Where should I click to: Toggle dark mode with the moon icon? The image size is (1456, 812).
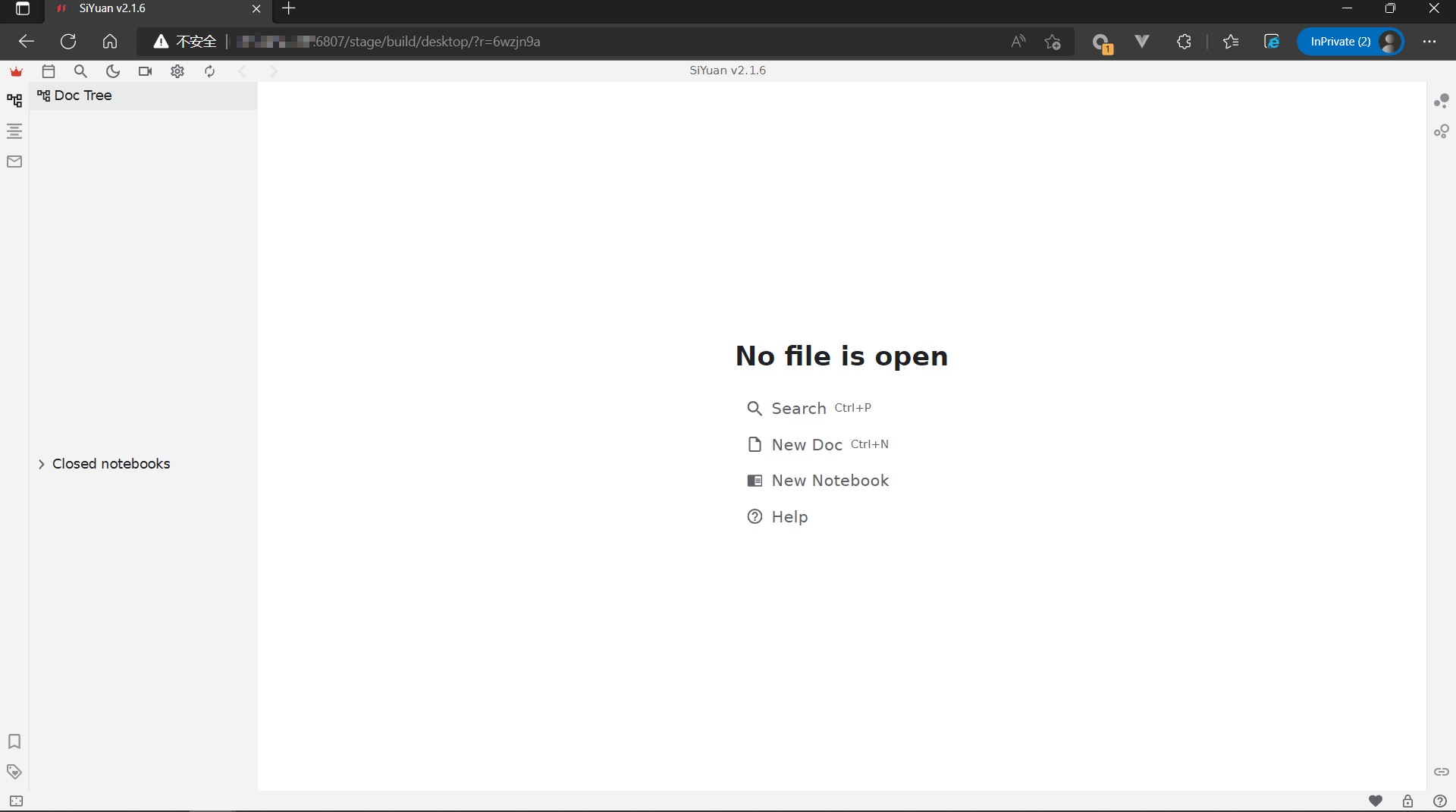tap(113, 71)
